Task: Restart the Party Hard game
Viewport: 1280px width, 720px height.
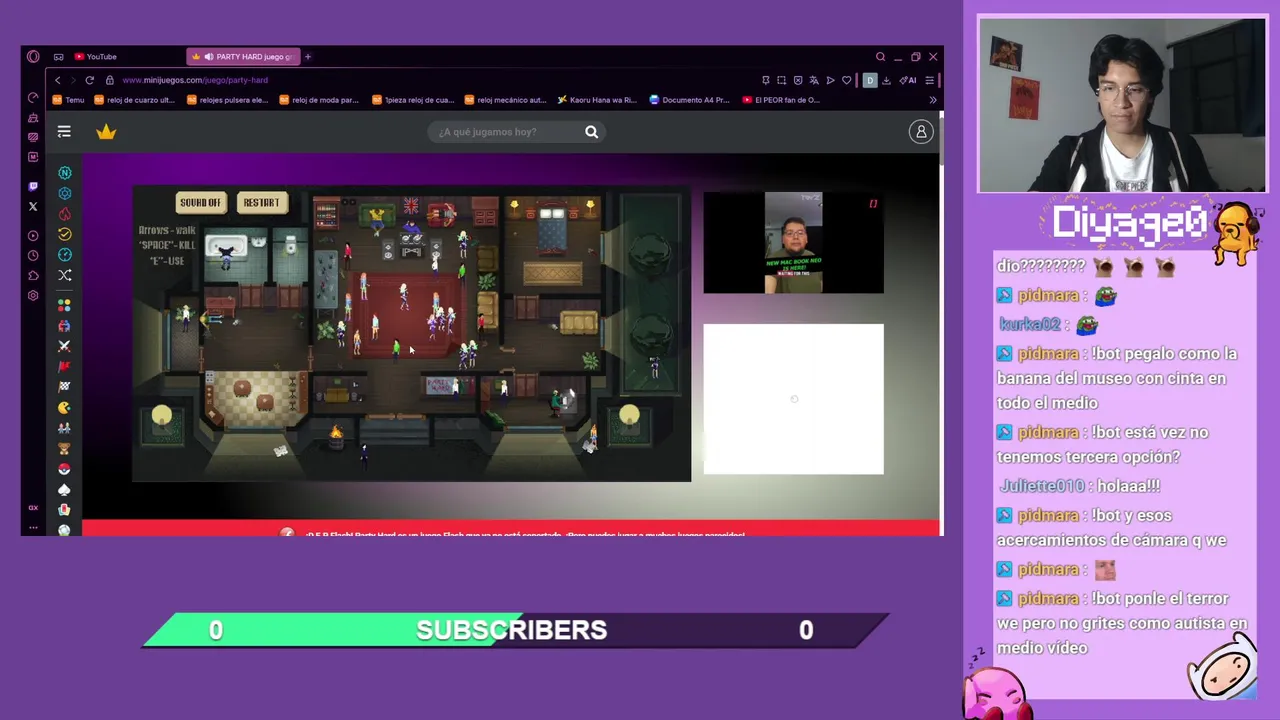Action: point(261,203)
